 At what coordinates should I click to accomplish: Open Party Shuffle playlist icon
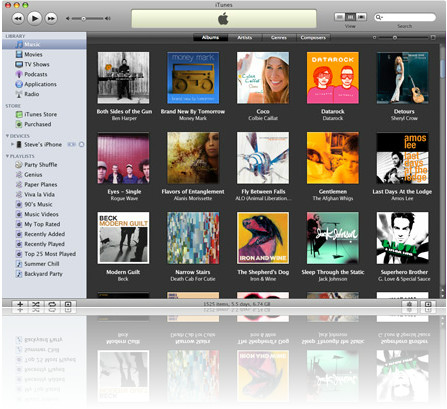(19, 165)
